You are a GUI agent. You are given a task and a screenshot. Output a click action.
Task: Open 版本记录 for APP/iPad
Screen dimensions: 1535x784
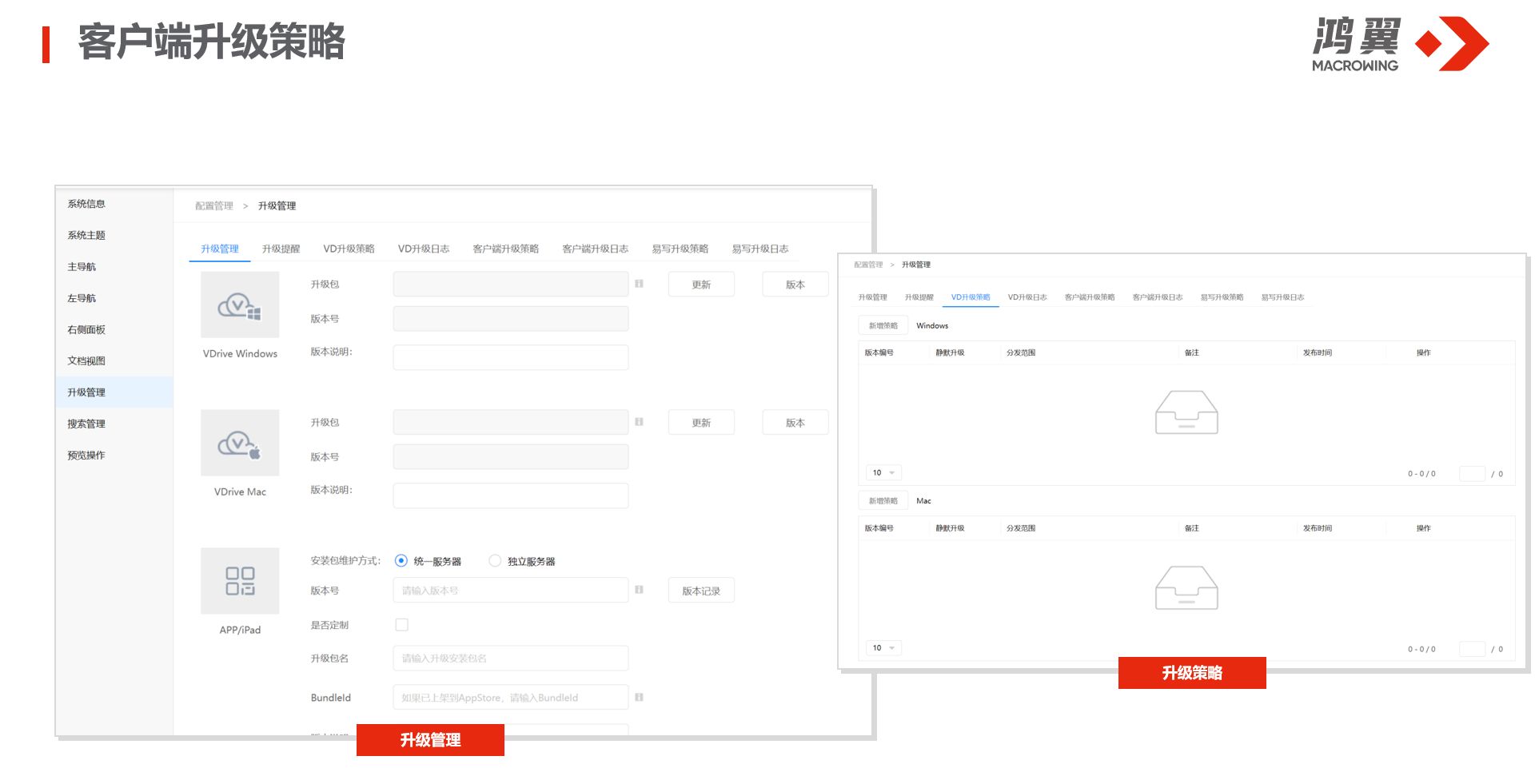coord(700,591)
